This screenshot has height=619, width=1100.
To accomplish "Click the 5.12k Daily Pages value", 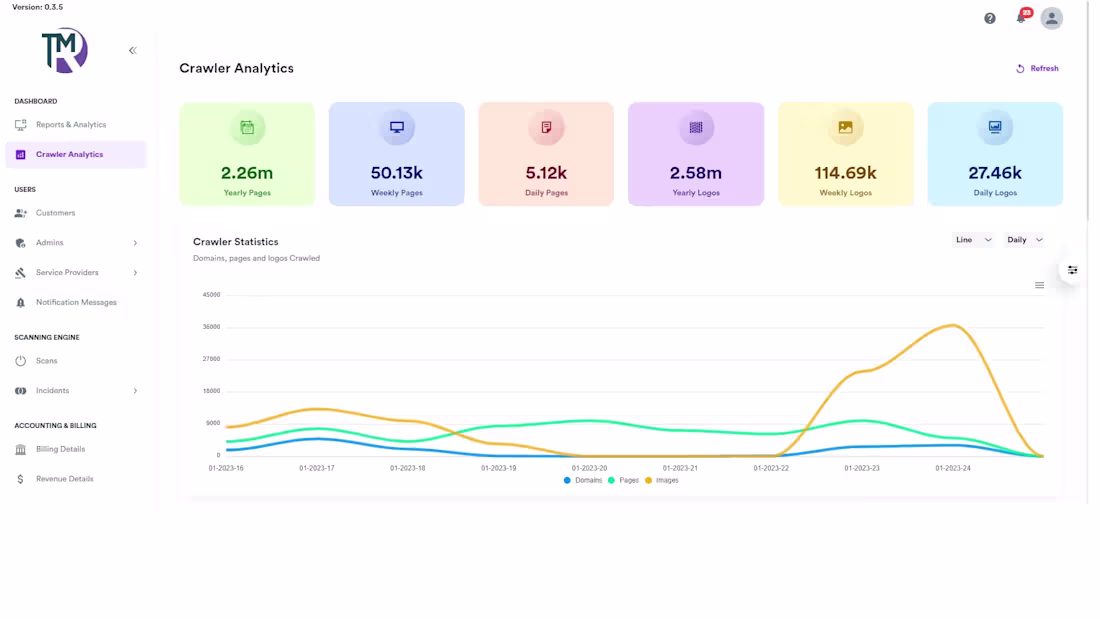I will point(546,173).
